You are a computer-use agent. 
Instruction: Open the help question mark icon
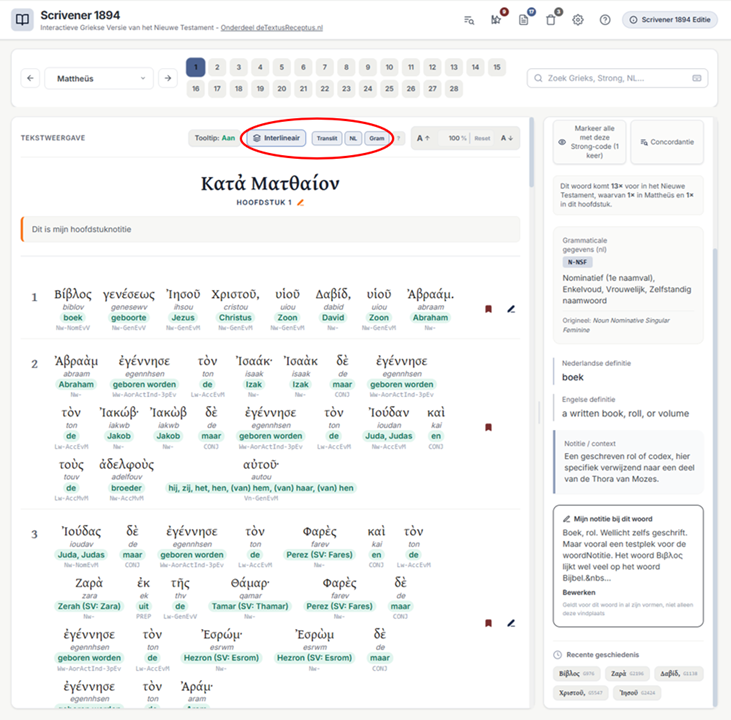[605, 20]
